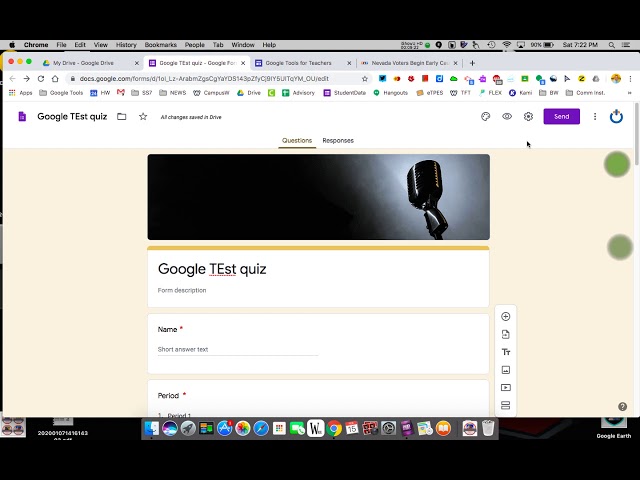Click the Import questions icon
The image size is (640, 480).
505,334
